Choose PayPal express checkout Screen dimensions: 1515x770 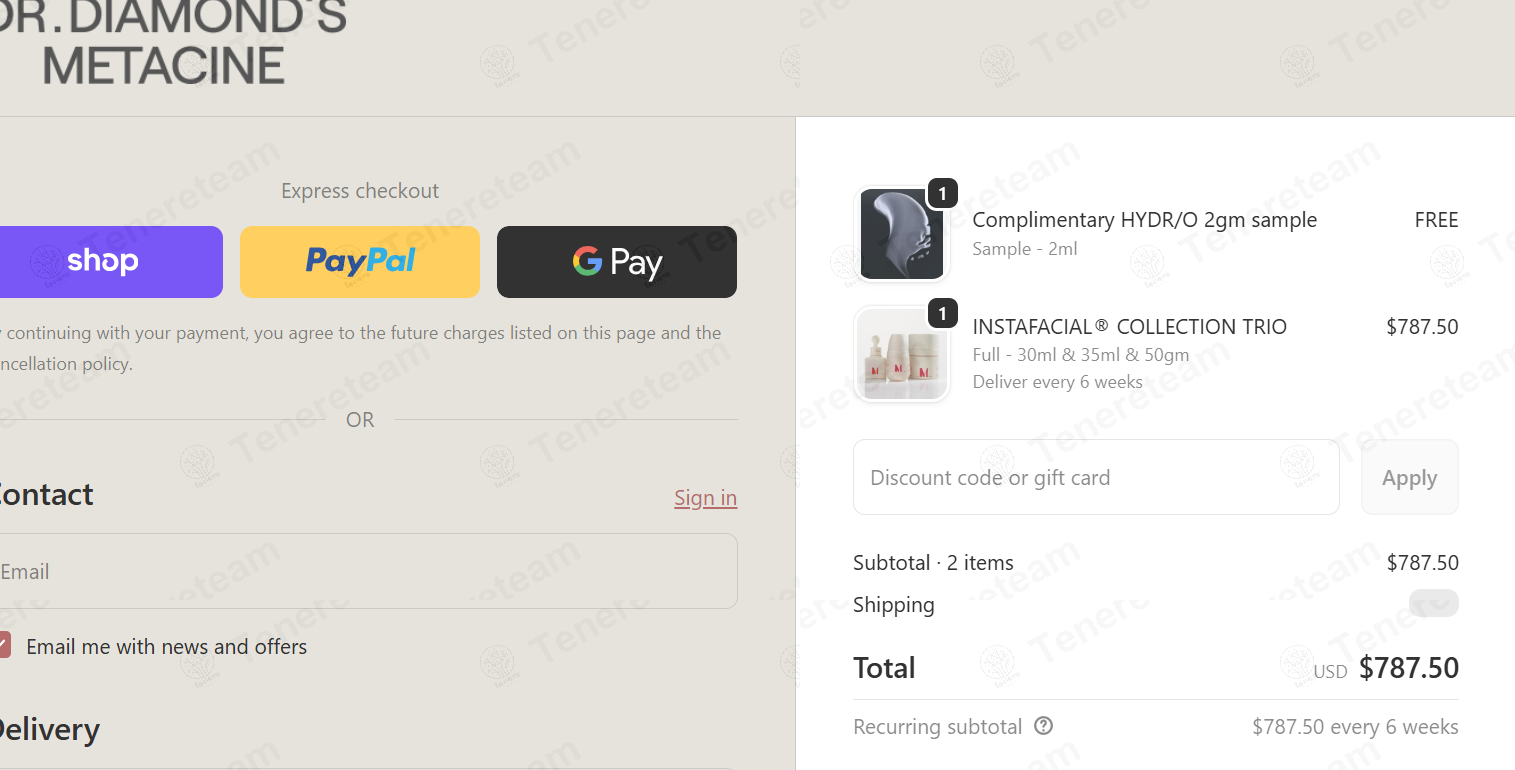coord(360,262)
